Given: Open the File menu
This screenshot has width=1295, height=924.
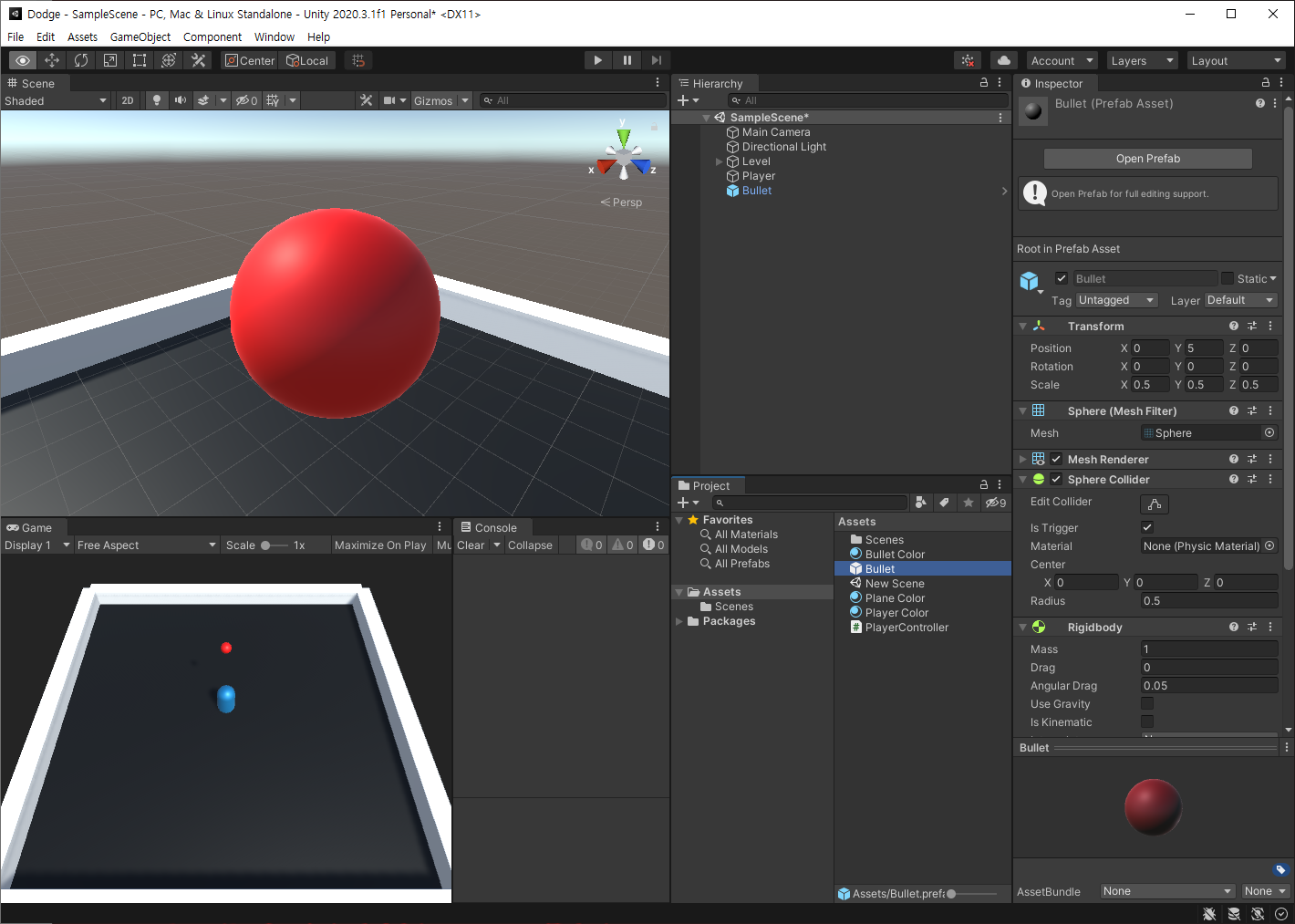Looking at the screenshot, I should pos(16,36).
